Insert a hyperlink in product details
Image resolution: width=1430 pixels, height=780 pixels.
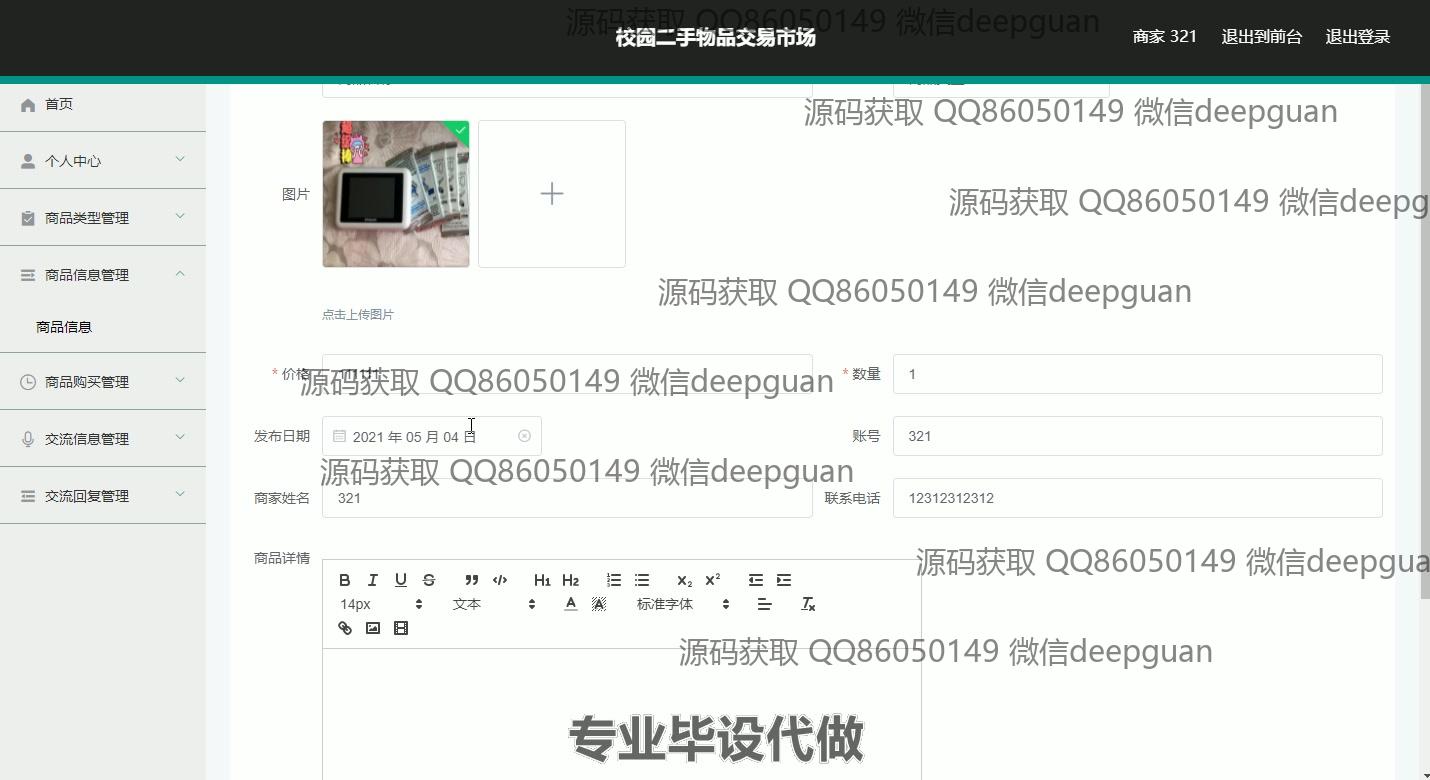point(345,628)
